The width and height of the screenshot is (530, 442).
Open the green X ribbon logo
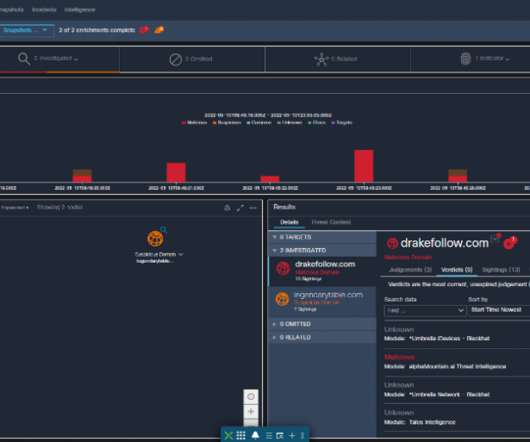coord(228,435)
